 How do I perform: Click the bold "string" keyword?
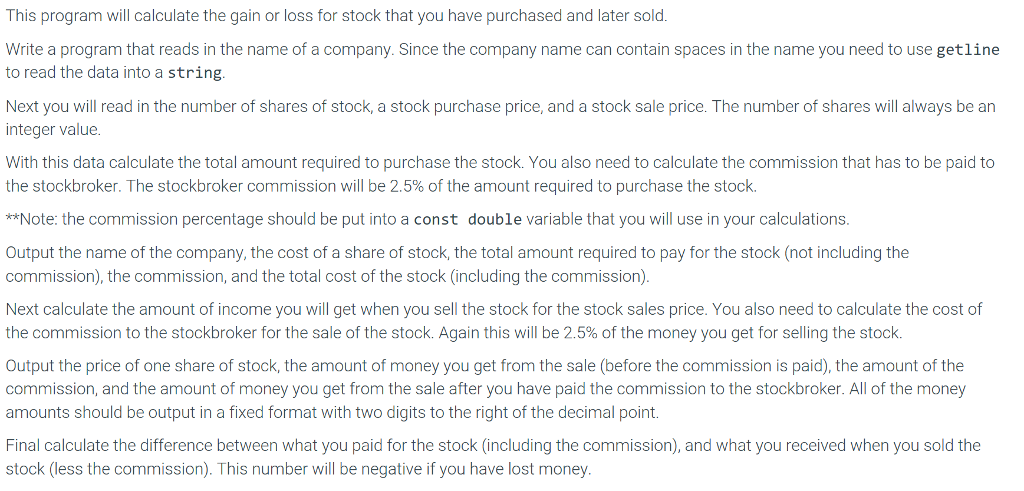(x=195, y=73)
